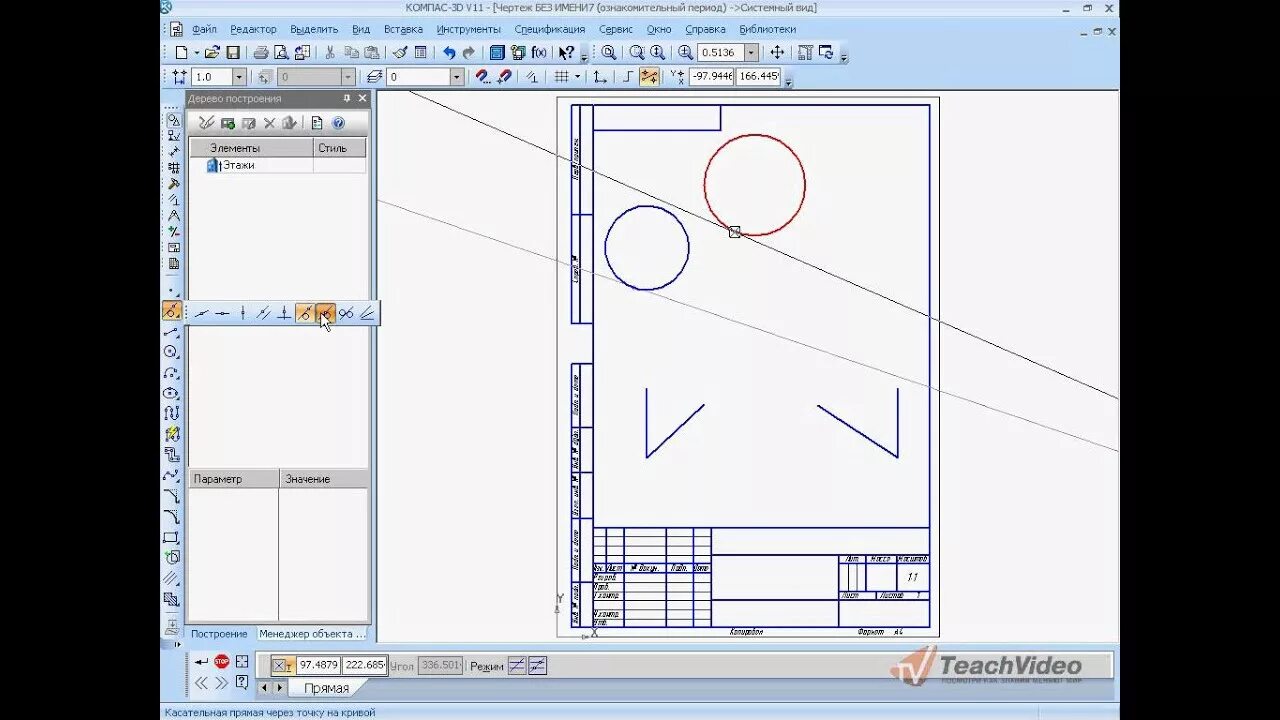
Task: Click the copy properties brush icon
Action: click(x=400, y=52)
